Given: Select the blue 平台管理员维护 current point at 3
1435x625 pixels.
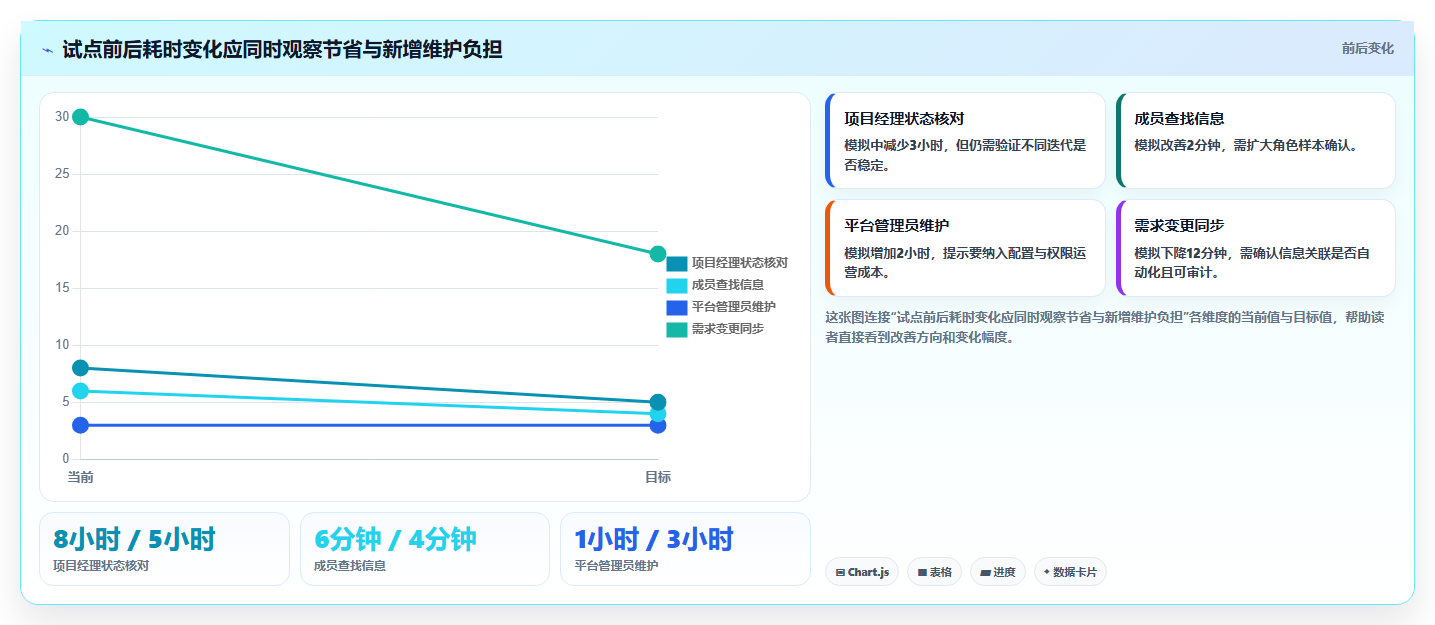Looking at the screenshot, I should [x=81, y=425].
